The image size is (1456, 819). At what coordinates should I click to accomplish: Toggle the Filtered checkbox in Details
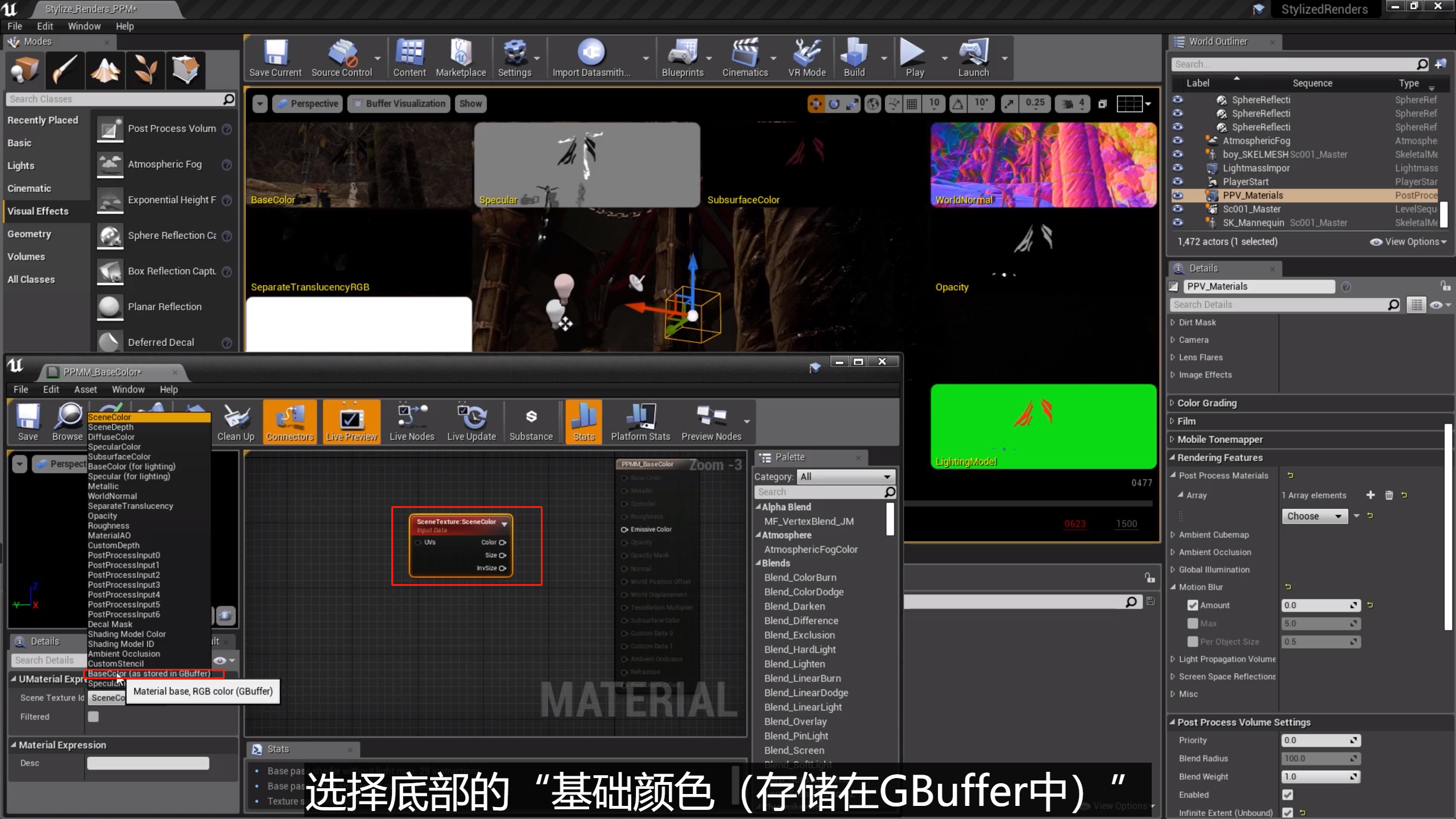coord(93,717)
